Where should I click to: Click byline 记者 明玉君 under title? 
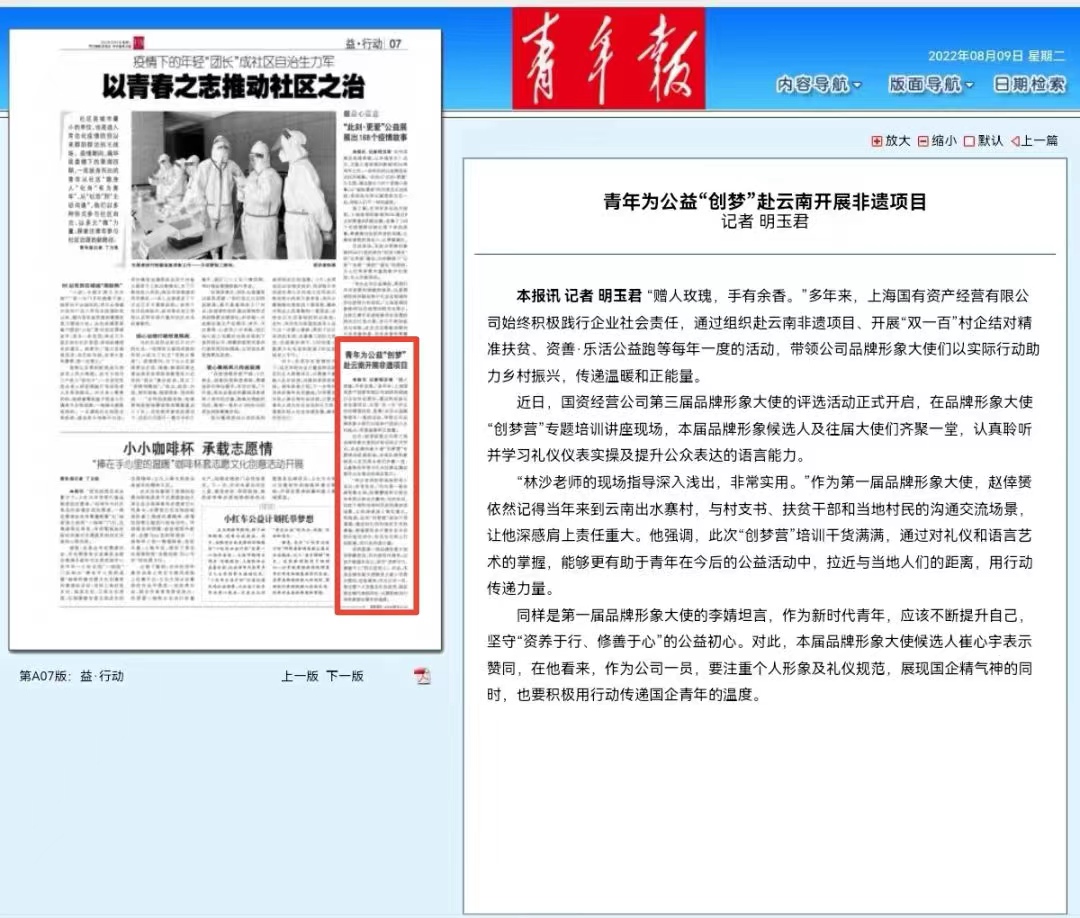(x=765, y=222)
